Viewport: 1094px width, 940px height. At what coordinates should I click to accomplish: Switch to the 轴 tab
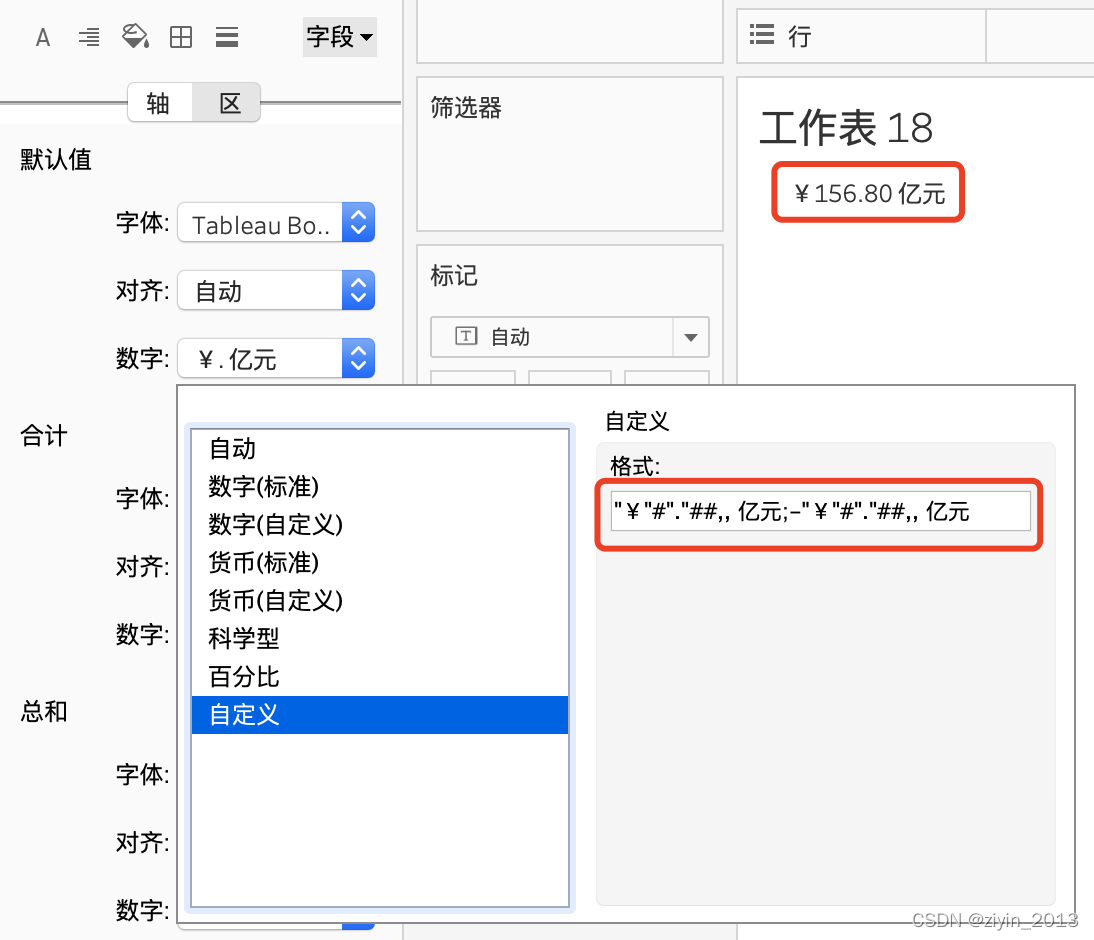pos(160,103)
